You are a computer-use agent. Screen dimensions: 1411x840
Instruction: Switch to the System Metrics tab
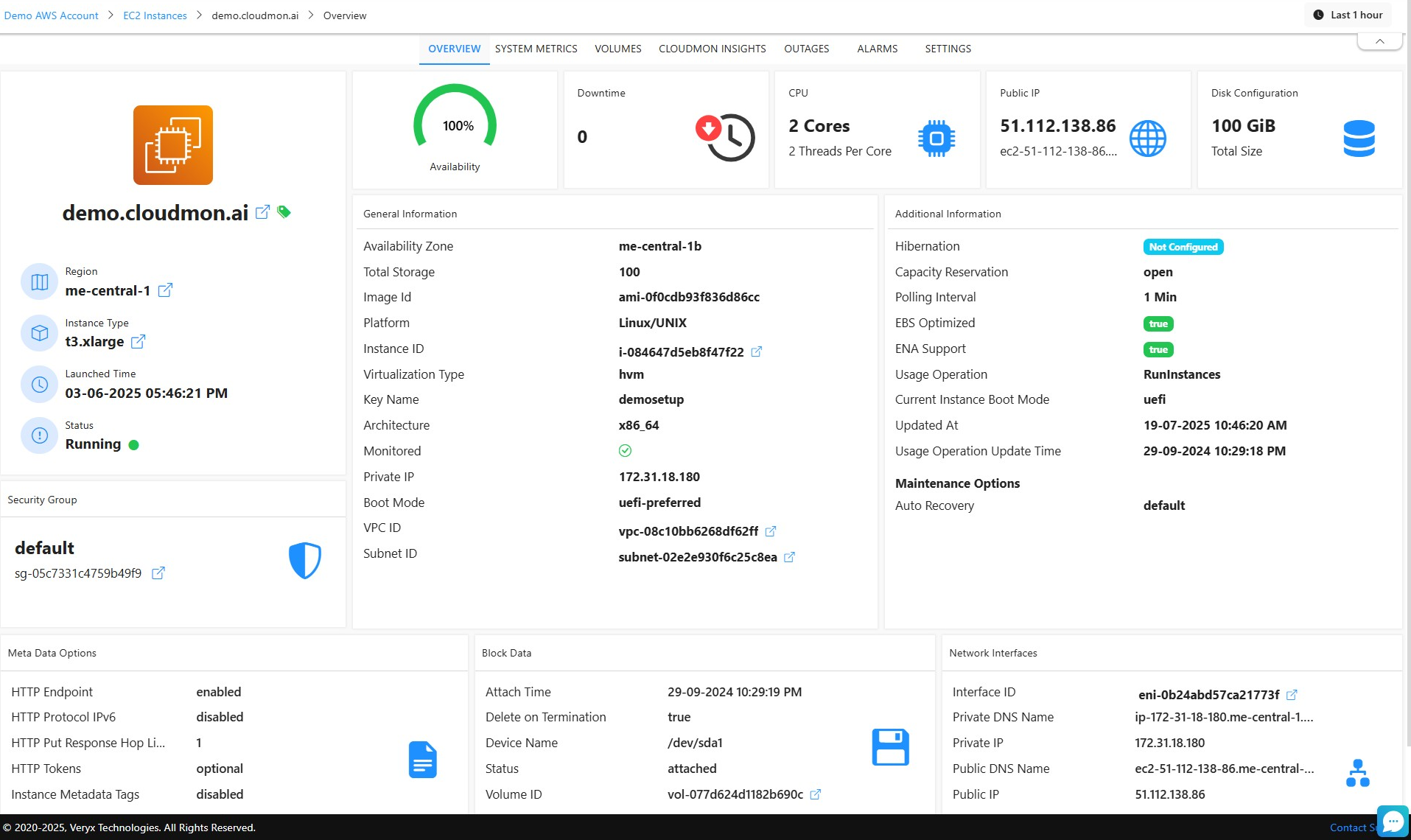coord(536,49)
